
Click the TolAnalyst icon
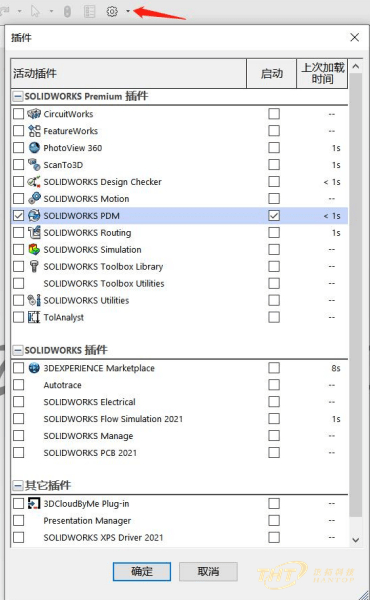coord(34,317)
